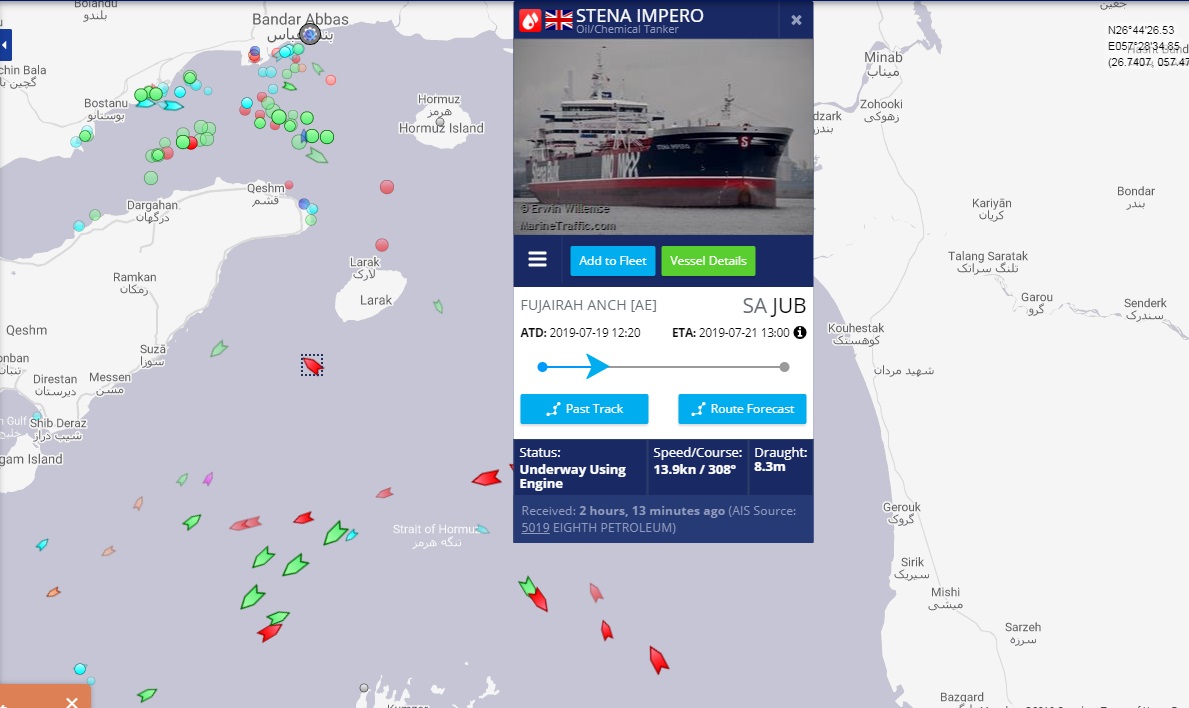The height and width of the screenshot is (708, 1189).
Task: Open the STENA IMPERO ship photo
Action: (664, 136)
